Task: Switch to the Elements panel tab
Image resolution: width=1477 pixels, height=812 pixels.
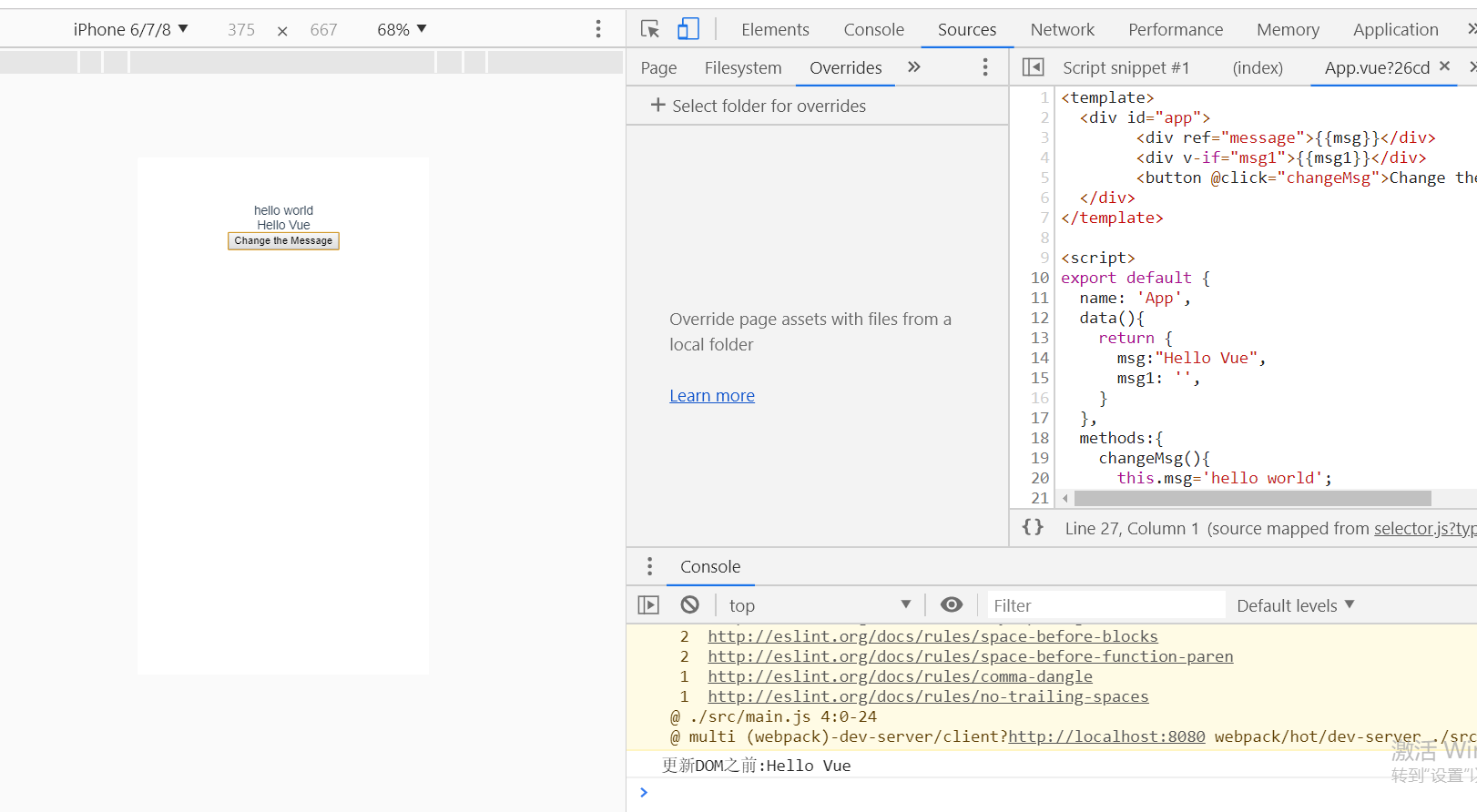Action: 775,29
